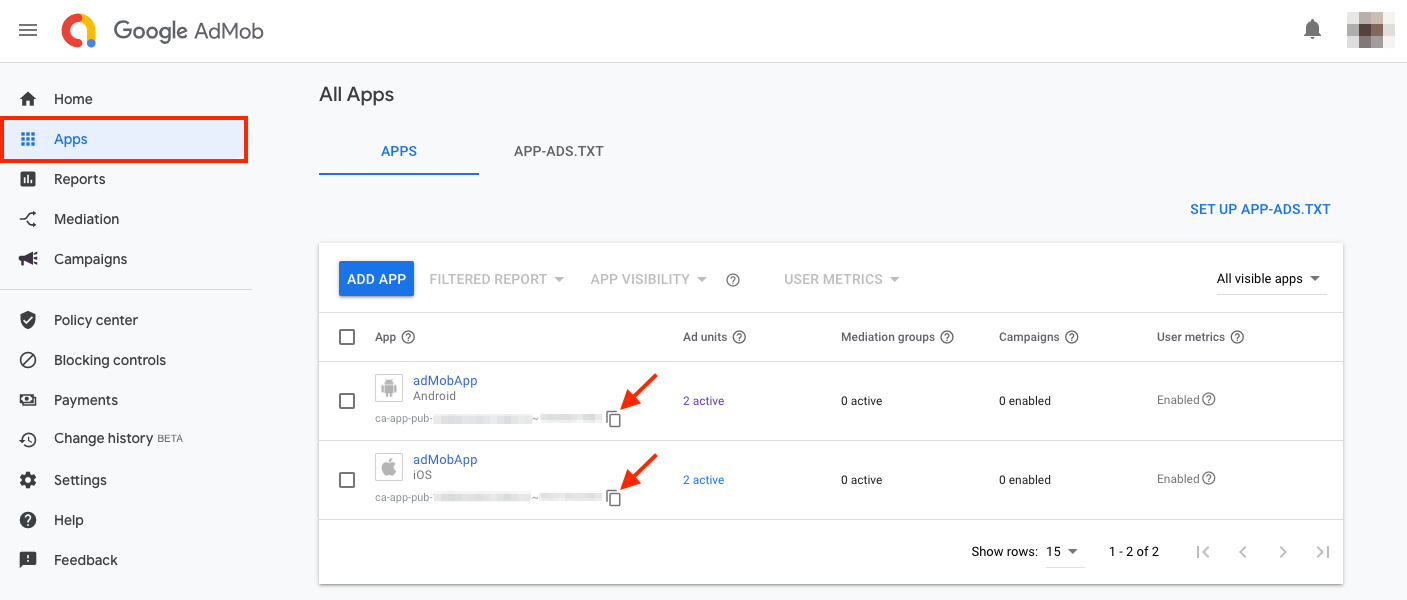
Task: Switch to the APPS tab
Action: coord(399,152)
